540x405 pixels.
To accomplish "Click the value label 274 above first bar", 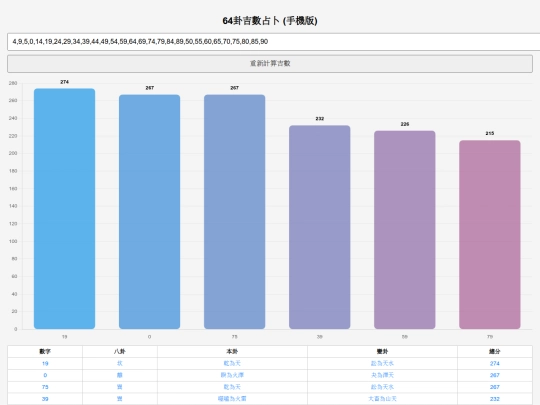I will tap(64, 82).
